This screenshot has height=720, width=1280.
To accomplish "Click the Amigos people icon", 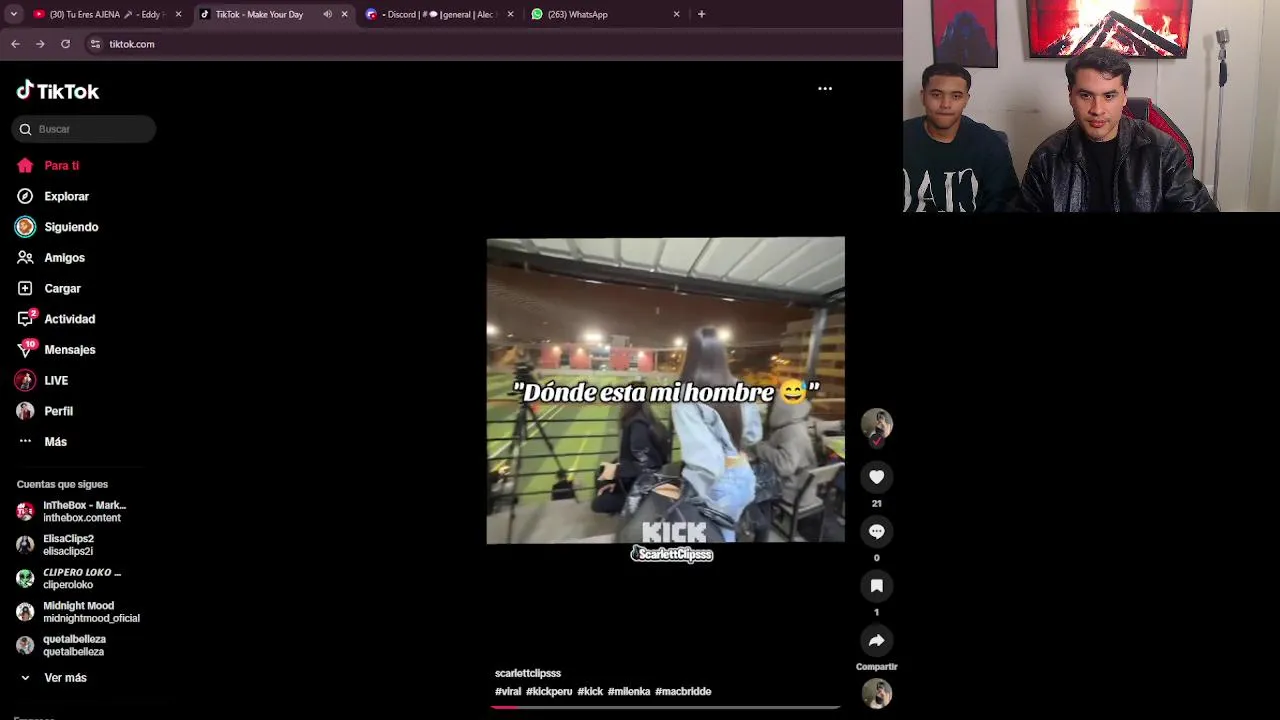I will [25, 258].
